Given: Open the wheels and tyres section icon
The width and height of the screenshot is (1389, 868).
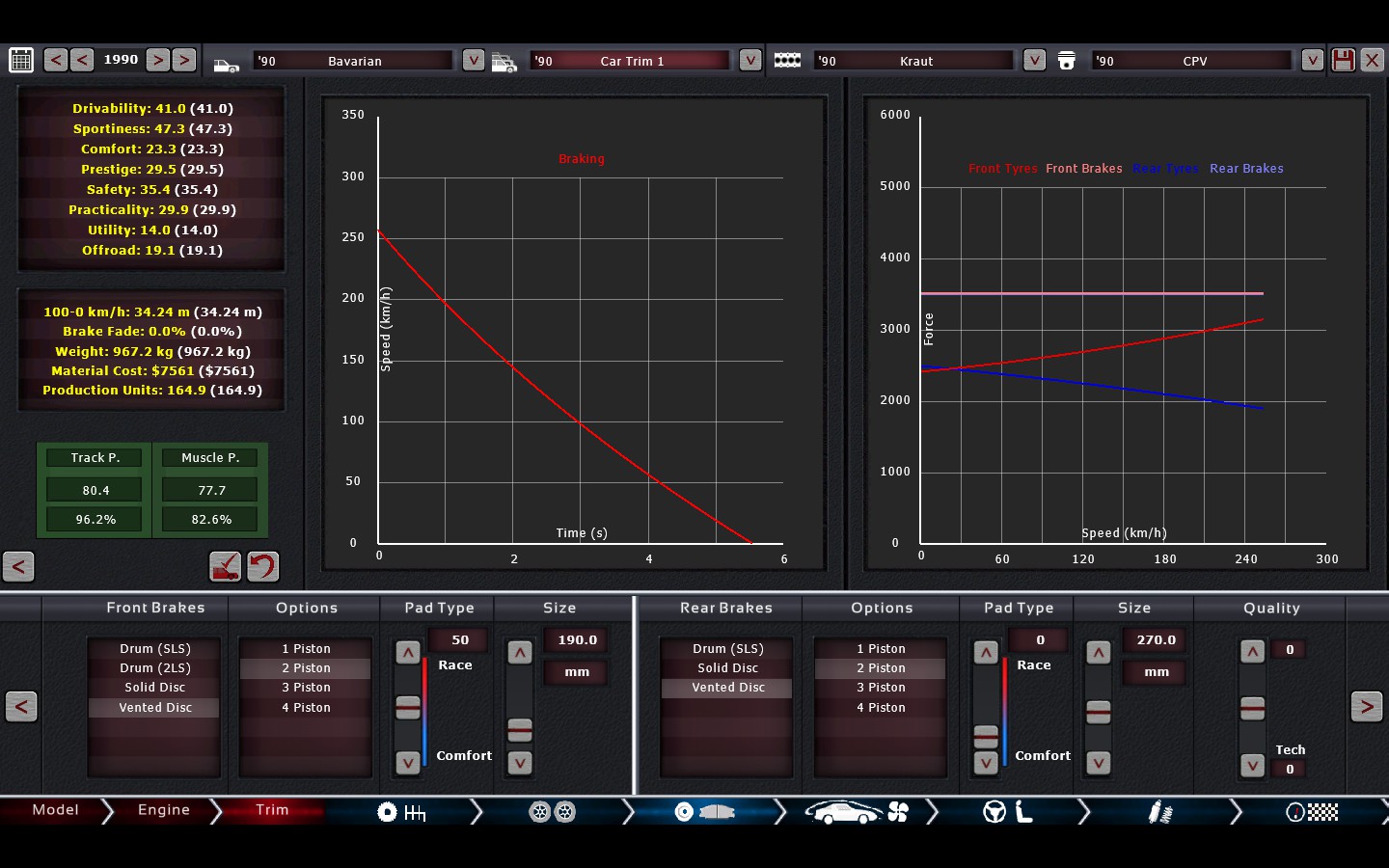Looking at the screenshot, I should [553, 812].
